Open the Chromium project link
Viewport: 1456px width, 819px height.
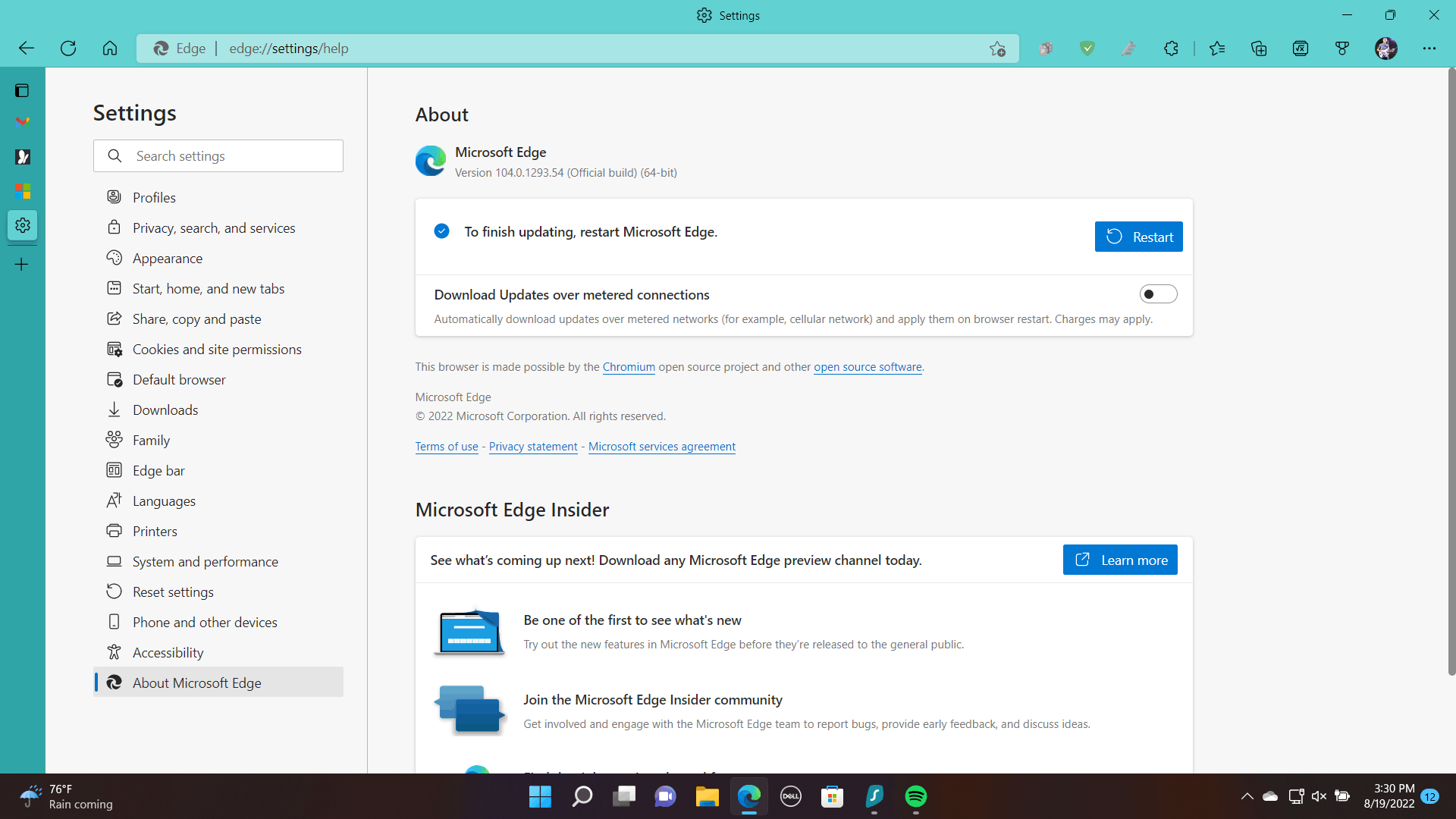tap(628, 367)
